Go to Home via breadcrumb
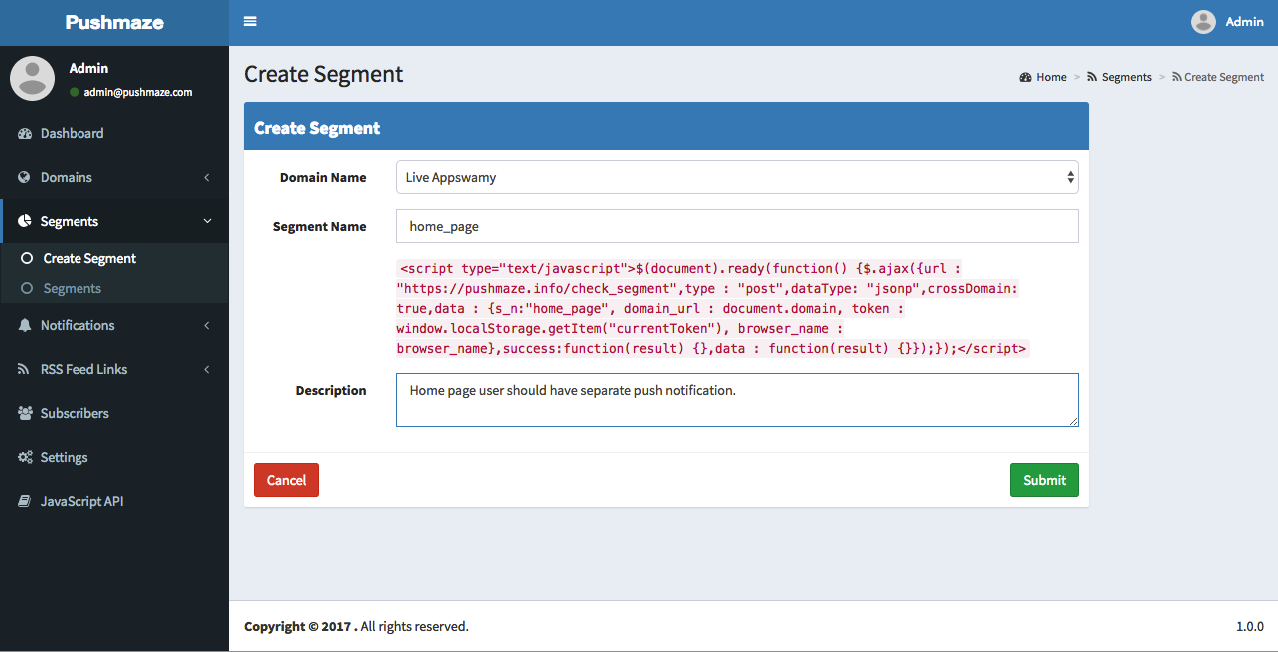 [1043, 77]
